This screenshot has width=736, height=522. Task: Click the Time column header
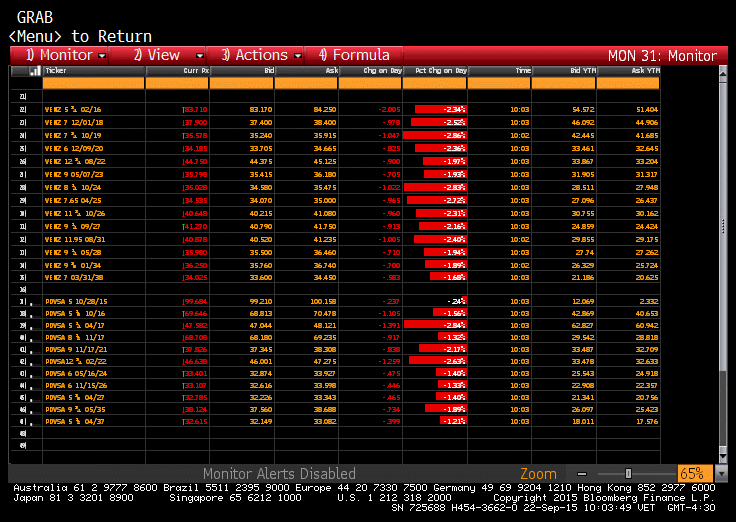(500, 71)
